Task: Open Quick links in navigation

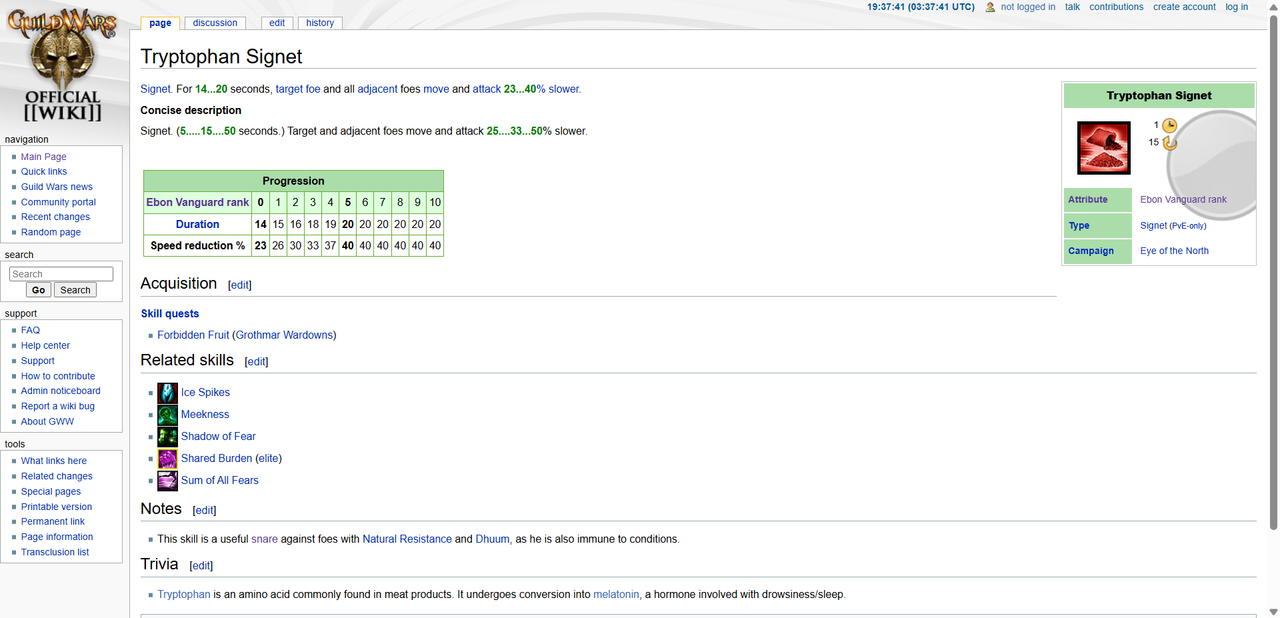Action: tap(44, 172)
